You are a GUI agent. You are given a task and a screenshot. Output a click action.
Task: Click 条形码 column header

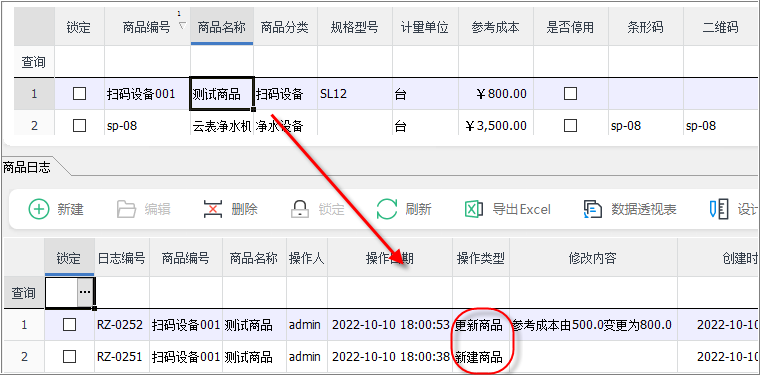[645, 27]
